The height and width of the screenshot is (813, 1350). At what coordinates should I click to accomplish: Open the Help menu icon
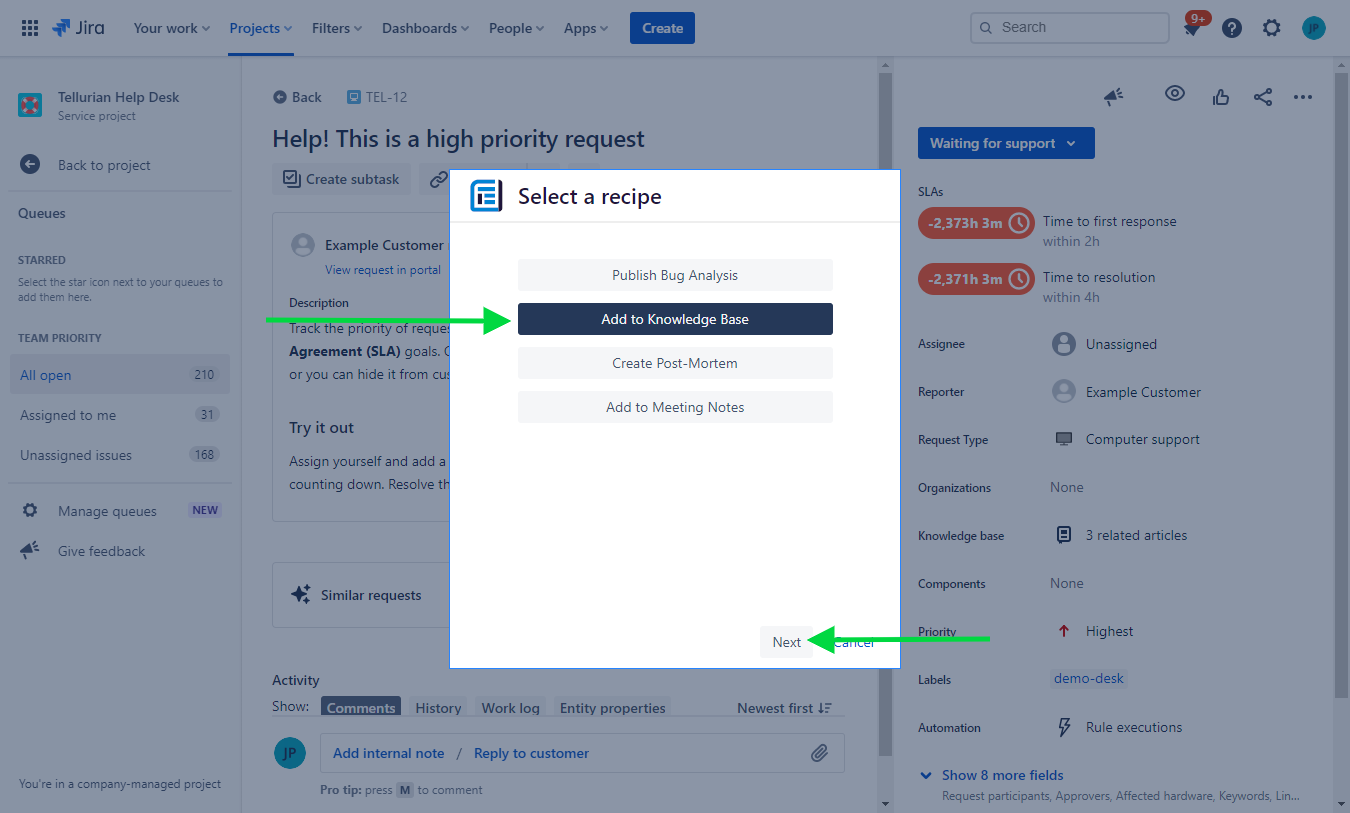1231,27
